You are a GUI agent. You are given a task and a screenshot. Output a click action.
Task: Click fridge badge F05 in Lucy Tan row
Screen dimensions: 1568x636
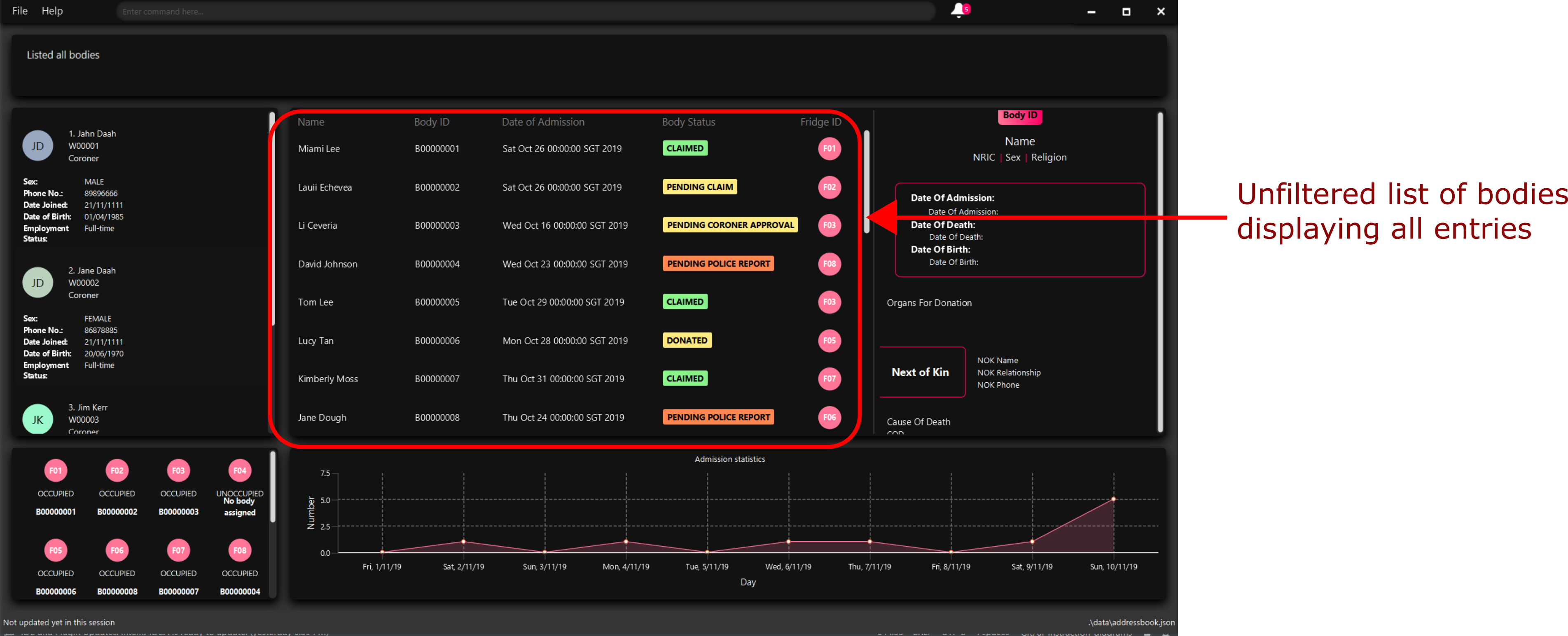[829, 340]
